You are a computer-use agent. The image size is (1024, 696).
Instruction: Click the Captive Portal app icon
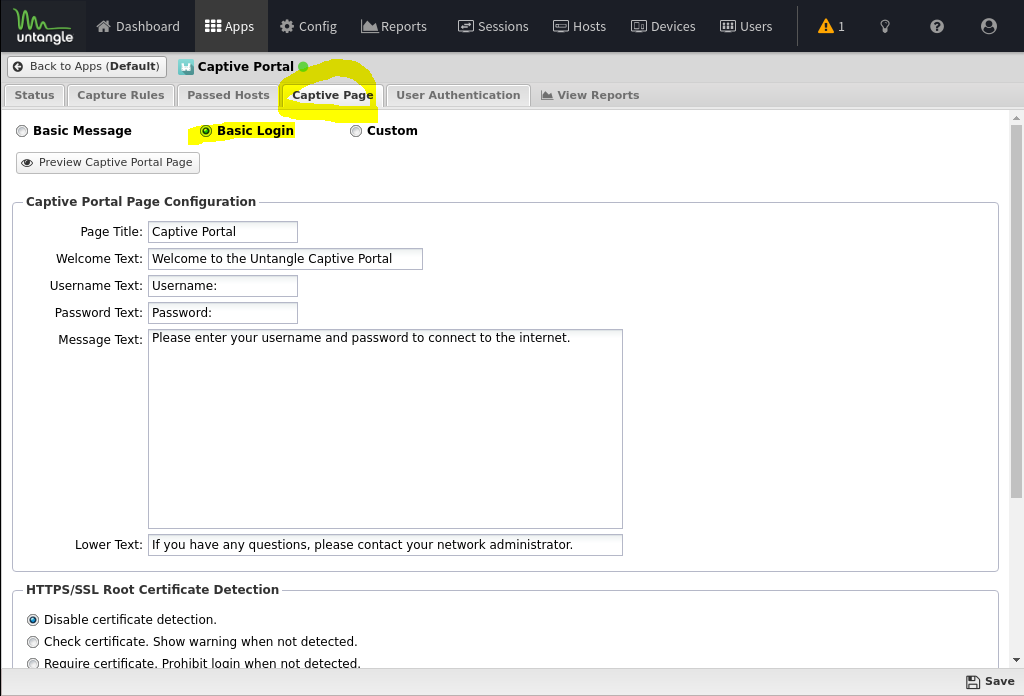pyautogui.click(x=185, y=67)
